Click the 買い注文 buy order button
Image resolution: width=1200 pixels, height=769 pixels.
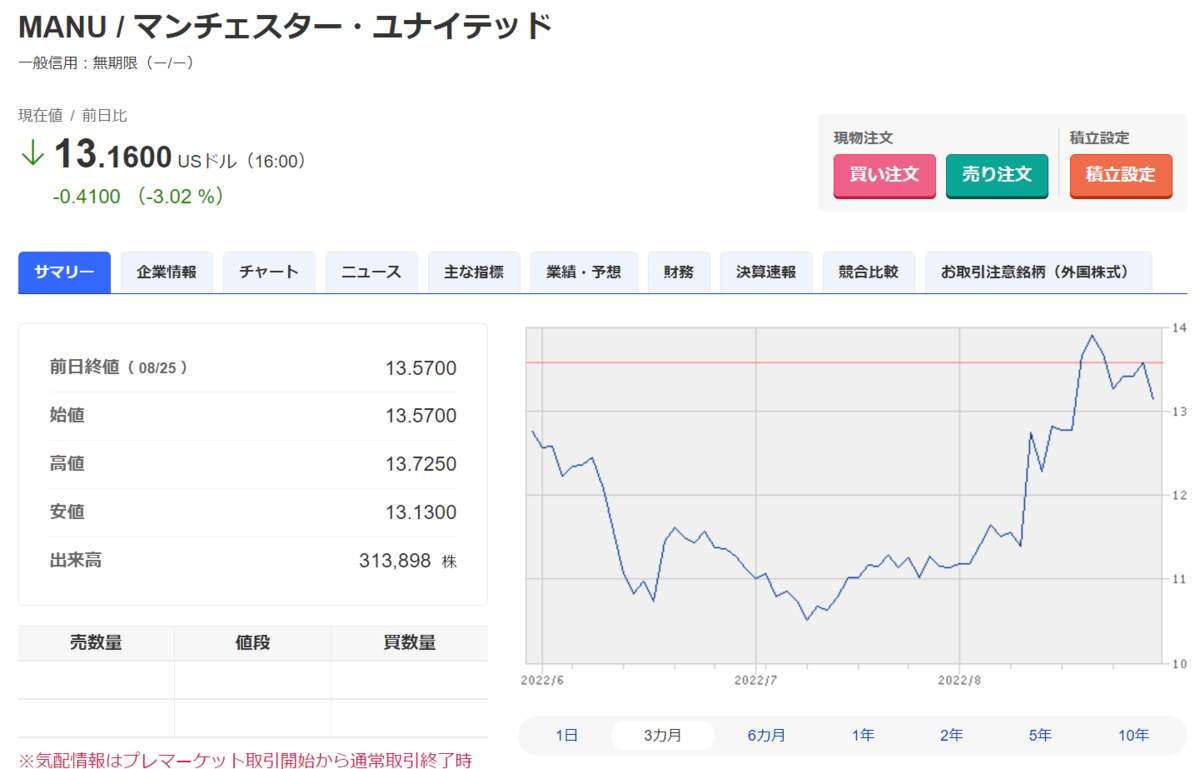coord(884,175)
